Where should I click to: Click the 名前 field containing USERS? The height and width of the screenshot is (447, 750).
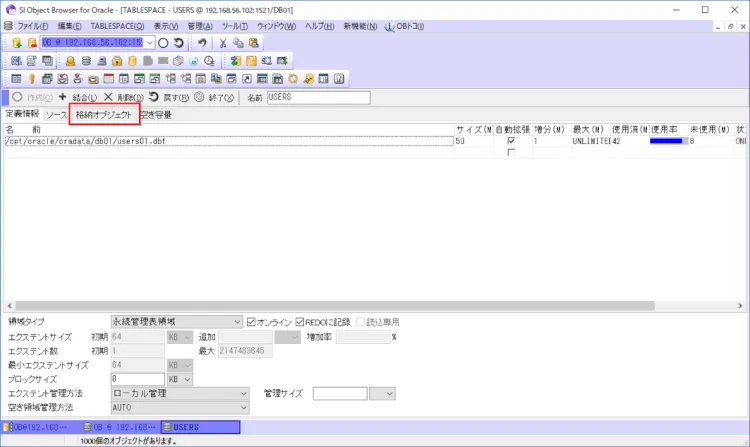[319, 98]
